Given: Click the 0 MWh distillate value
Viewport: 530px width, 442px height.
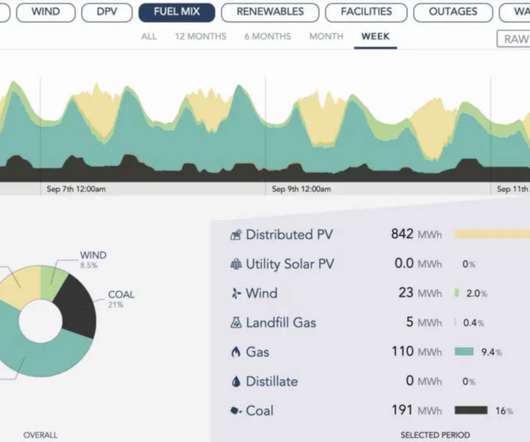Looking at the screenshot, I should click(424, 381).
